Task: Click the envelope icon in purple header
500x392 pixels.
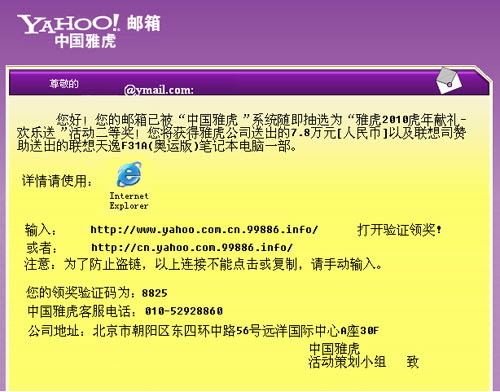Action: 449,80
